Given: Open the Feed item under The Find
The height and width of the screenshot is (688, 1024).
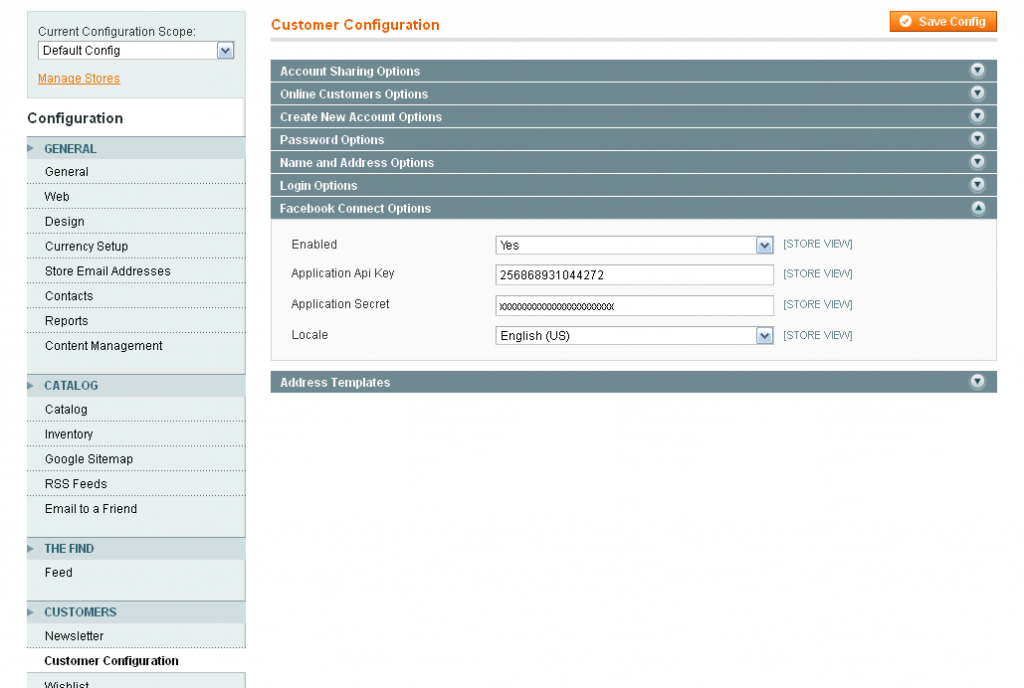Looking at the screenshot, I should tap(58, 572).
